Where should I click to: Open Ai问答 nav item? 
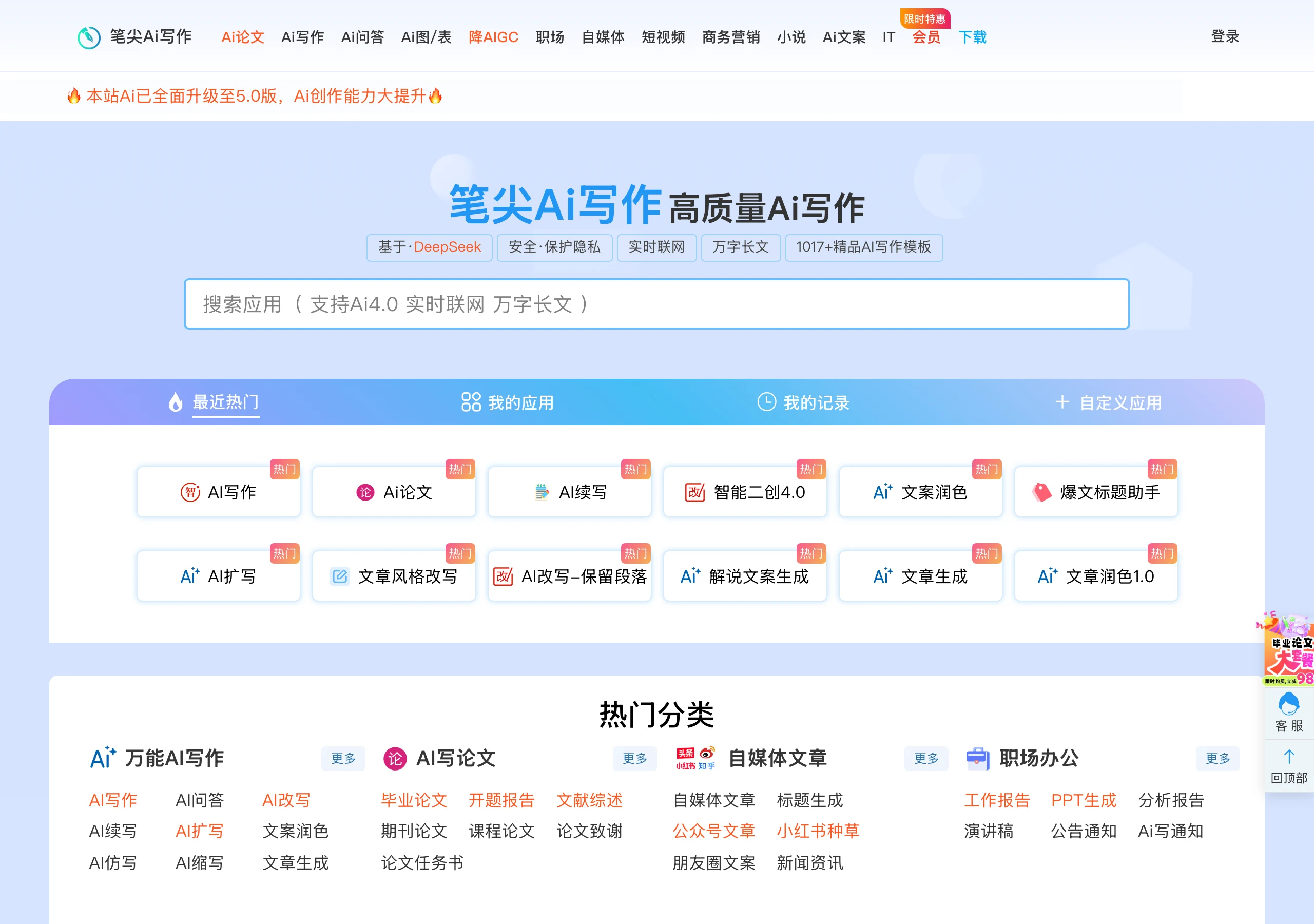(363, 37)
